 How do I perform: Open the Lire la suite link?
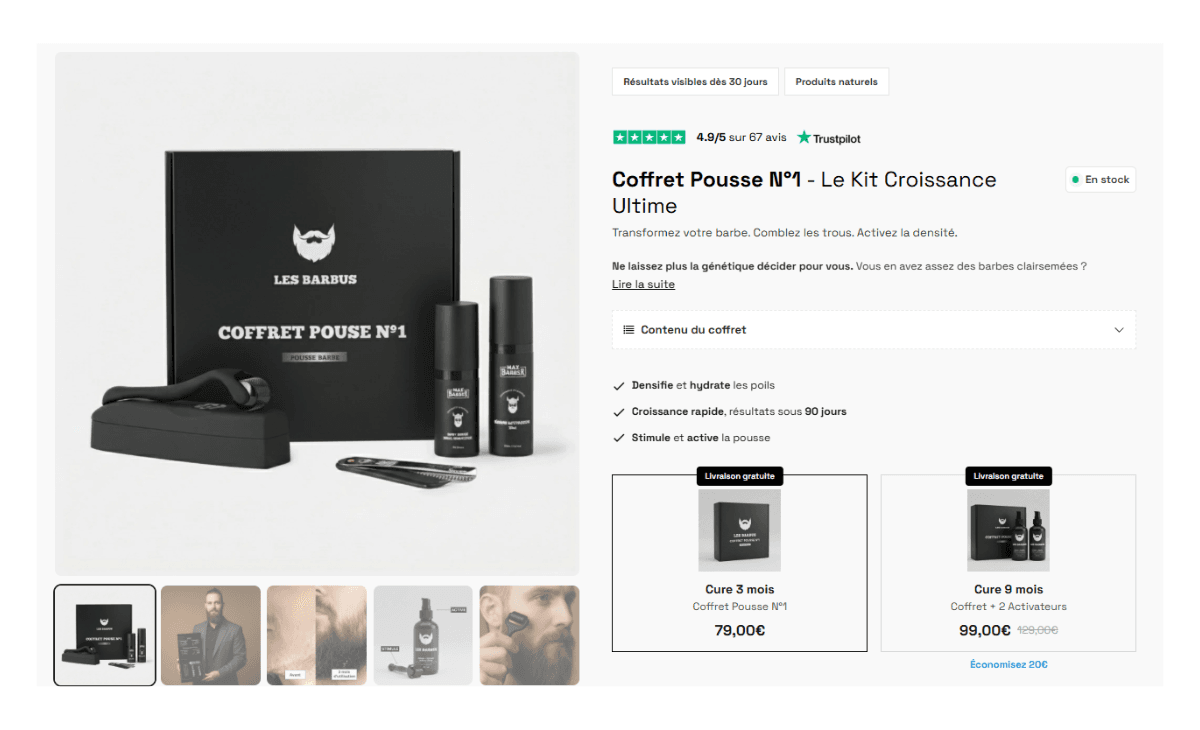pos(643,284)
